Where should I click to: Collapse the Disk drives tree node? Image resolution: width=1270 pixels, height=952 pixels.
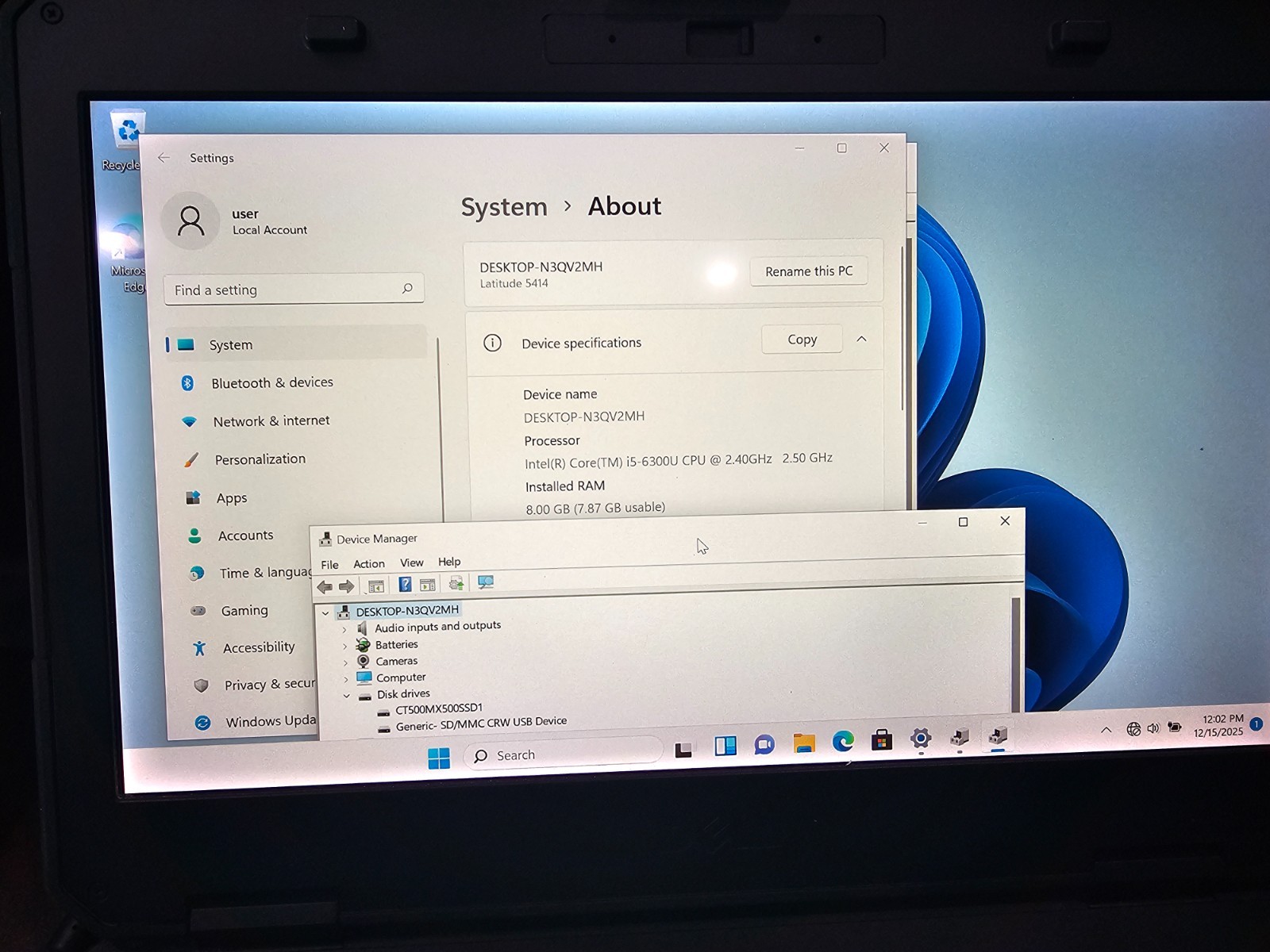tap(346, 697)
